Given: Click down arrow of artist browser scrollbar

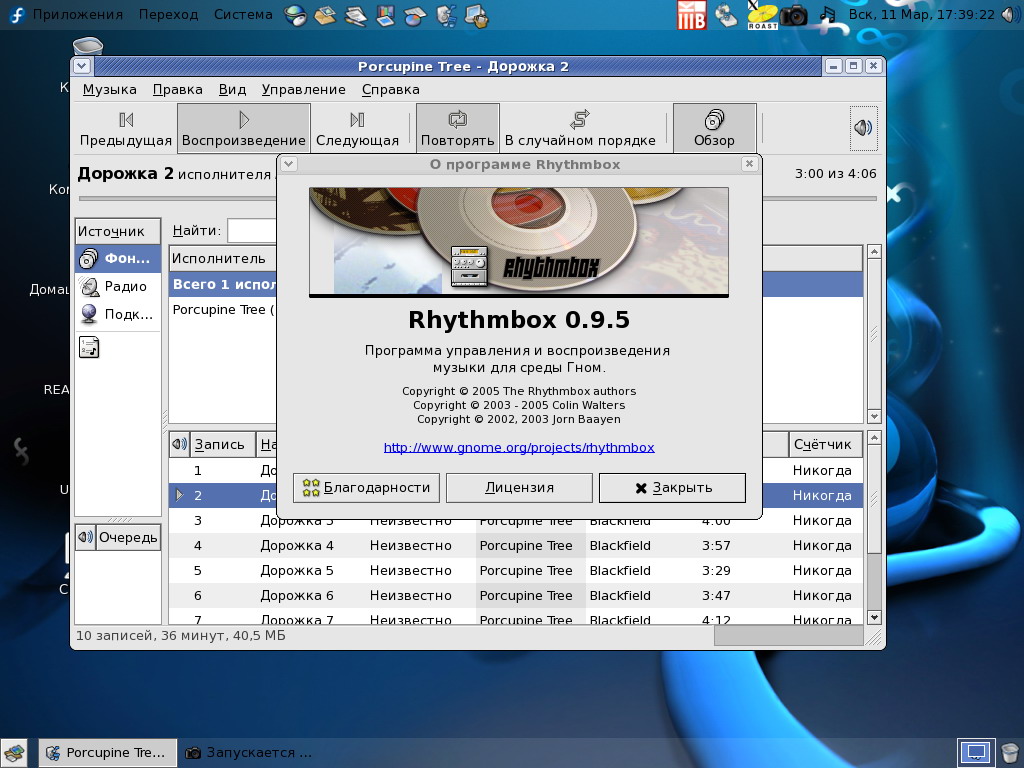Looking at the screenshot, I should [x=874, y=416].
